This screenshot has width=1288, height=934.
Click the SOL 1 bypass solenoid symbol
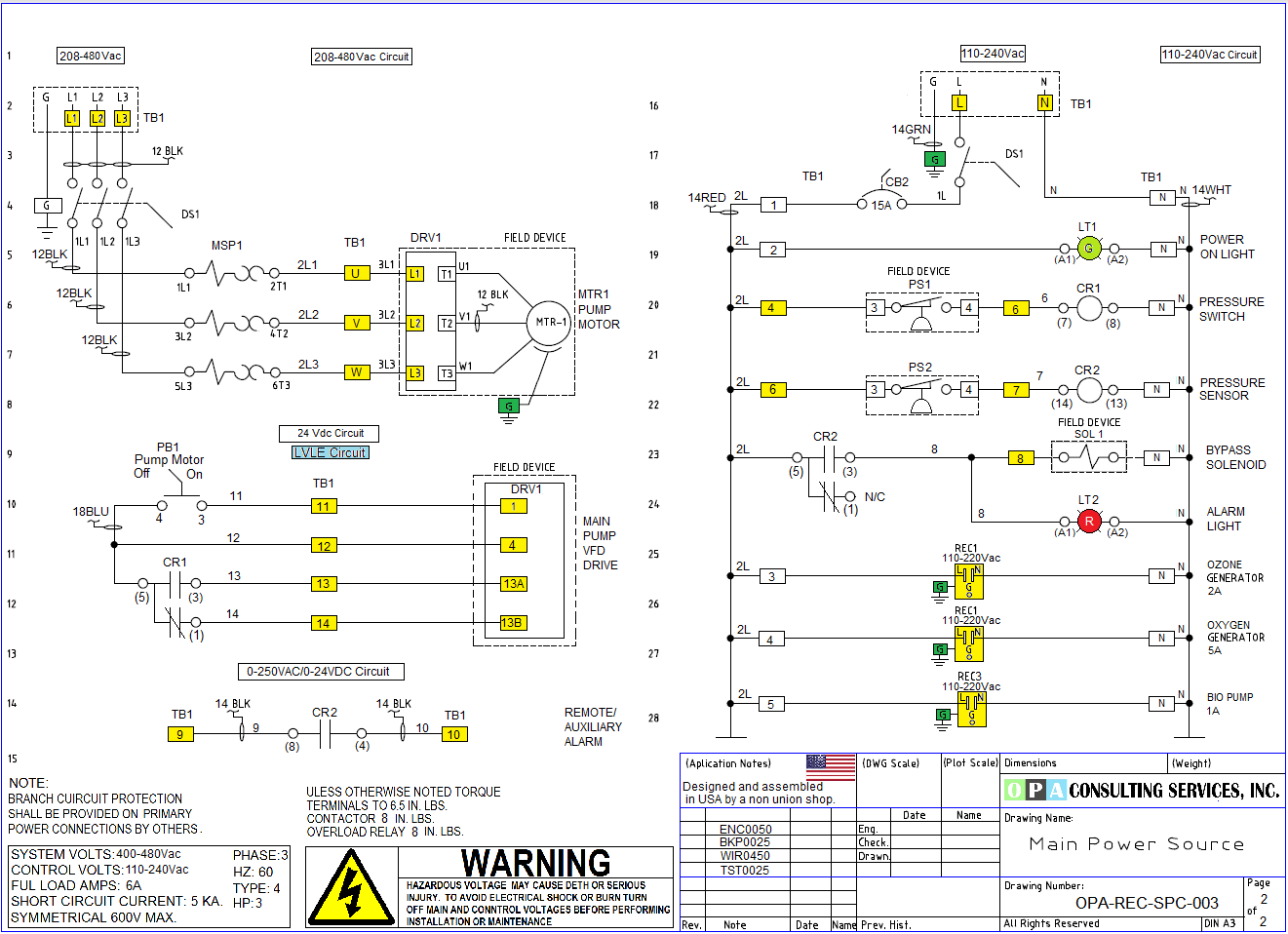point(1088,456)
